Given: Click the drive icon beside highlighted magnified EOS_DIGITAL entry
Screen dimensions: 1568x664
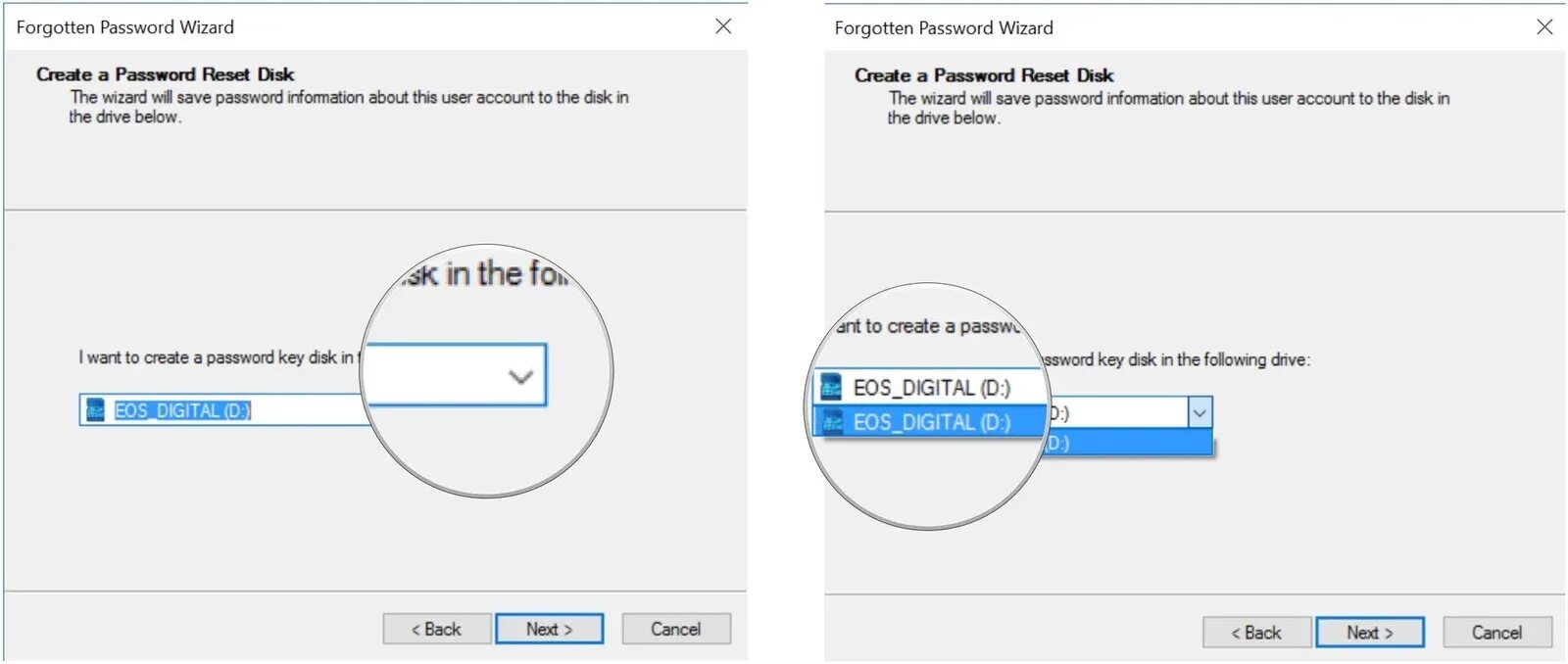Looking at the screenshot, I should 832,422.
